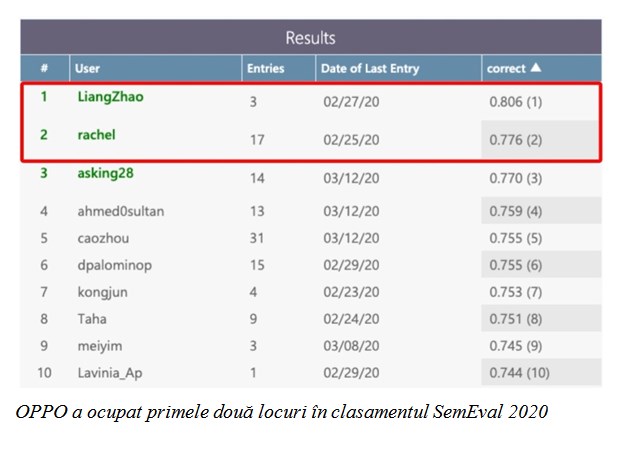Click the 0.806 (1) score cell
The height and width of the screenshot is (449, 637).
coord(515,102)
